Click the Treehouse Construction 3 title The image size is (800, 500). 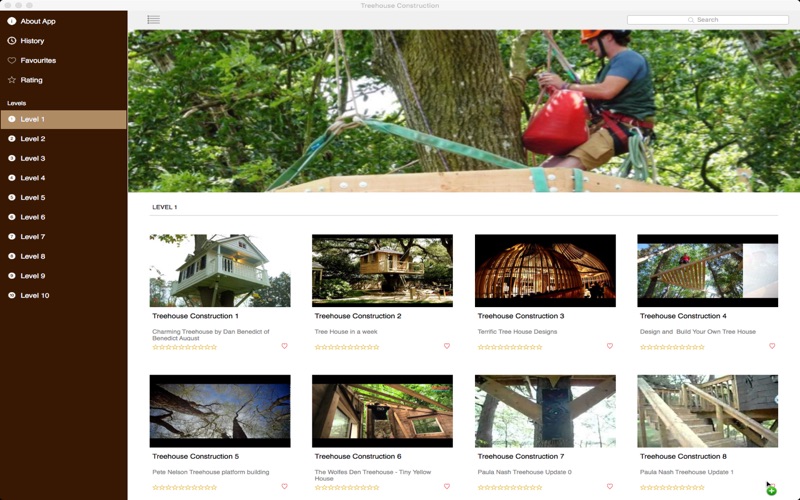coord(521,316)
